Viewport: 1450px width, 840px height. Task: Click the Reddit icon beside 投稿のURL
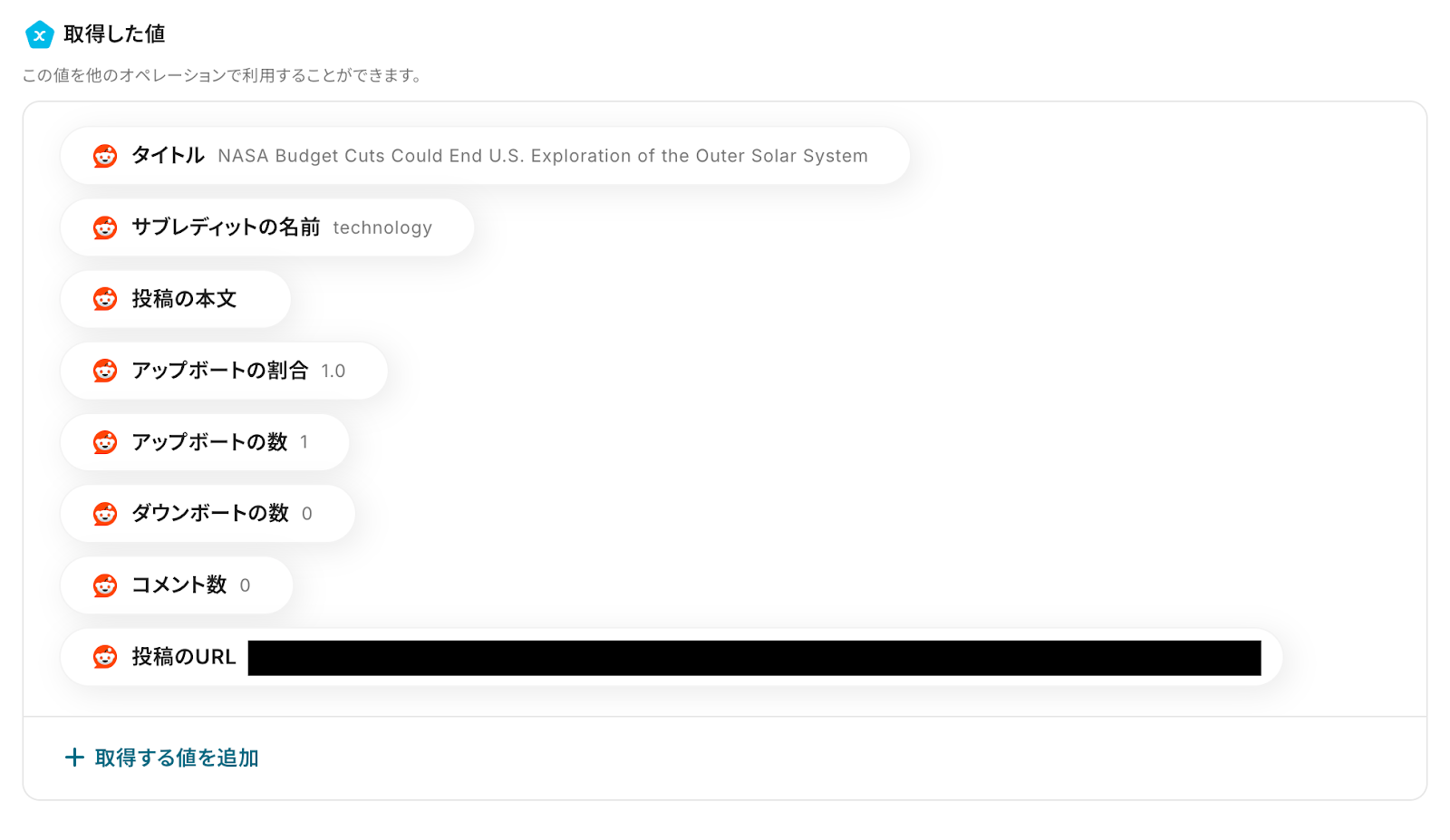pyautogui.click(x=105, y=657)
